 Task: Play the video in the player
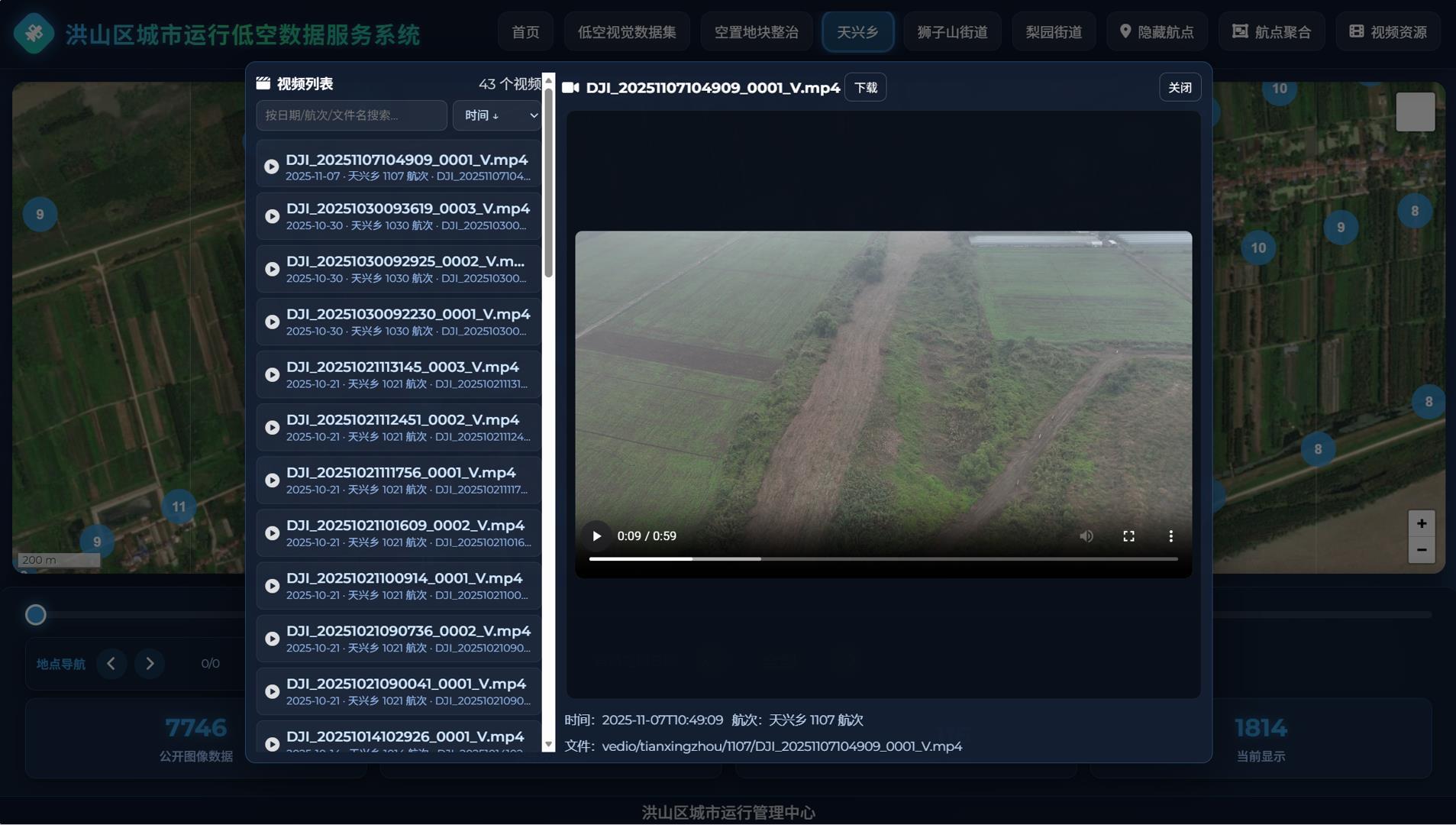(x=596, y=536)
